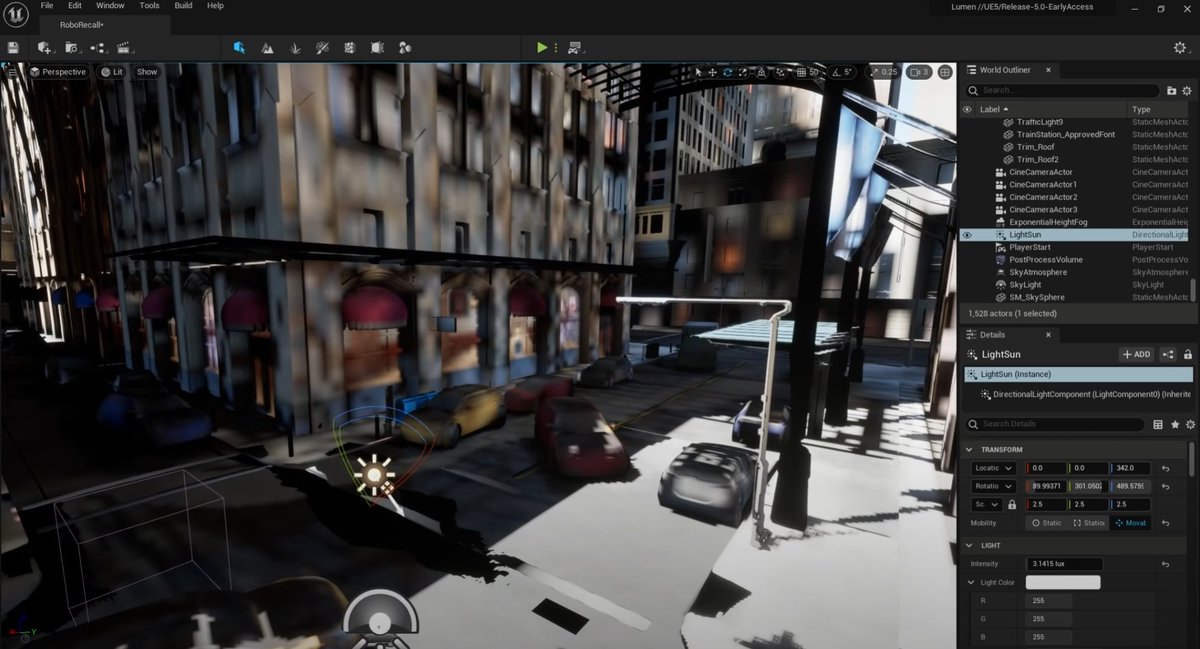The height and width of the screenshot is (649, 1200).
Task: Switch to Landscape mode icon
Action: pos(267,47)
